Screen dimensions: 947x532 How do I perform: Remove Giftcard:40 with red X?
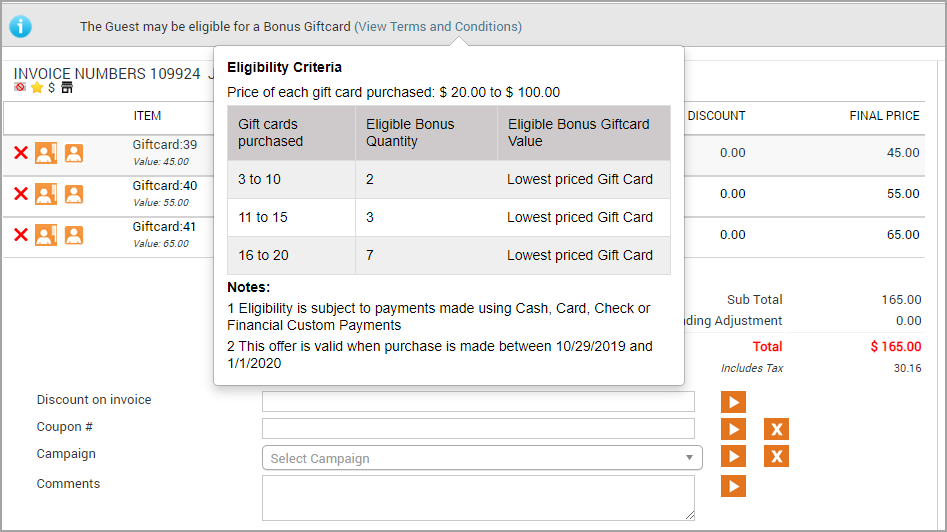point(21,194)
